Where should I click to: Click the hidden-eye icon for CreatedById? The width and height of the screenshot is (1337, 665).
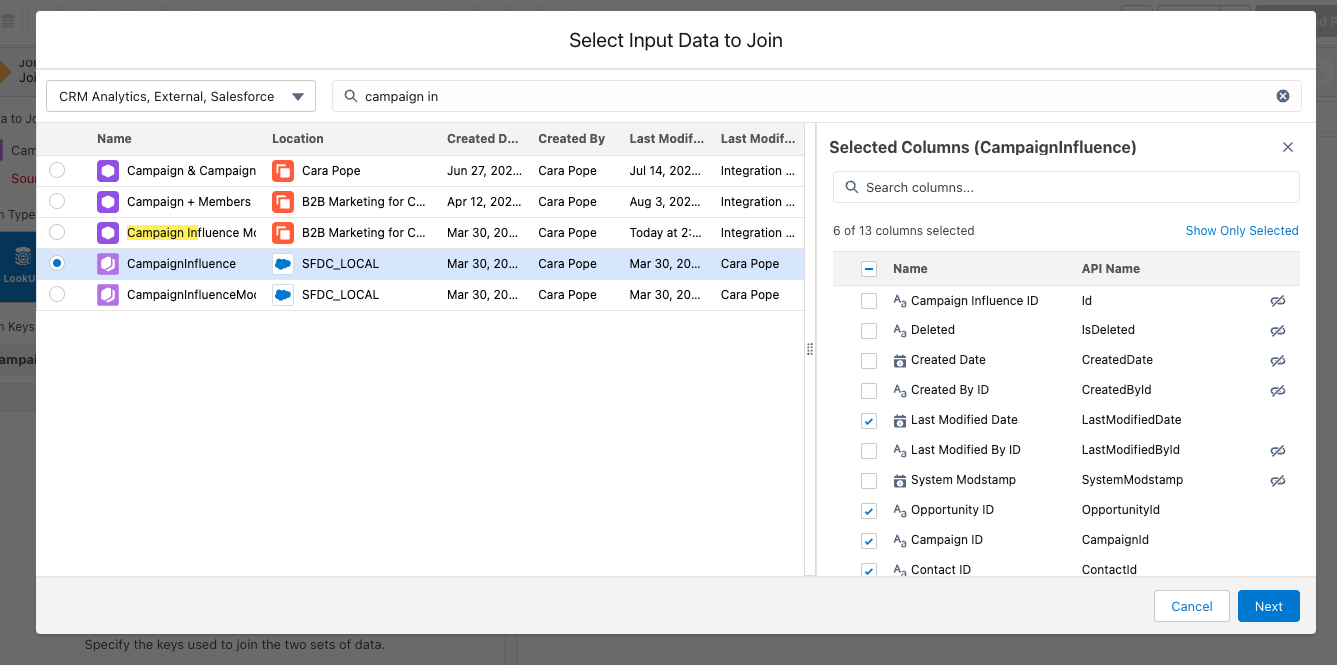tap(1277, 391)
